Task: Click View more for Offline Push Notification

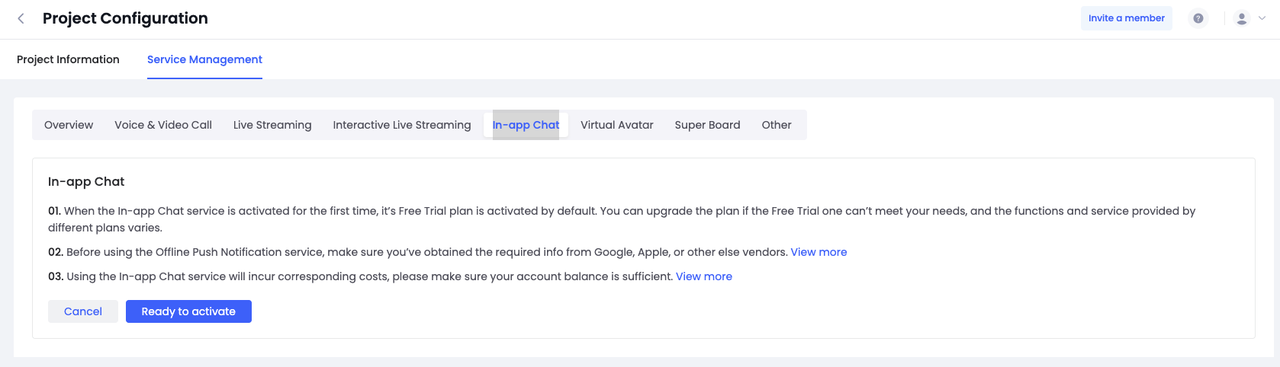Action: (819, 252)
